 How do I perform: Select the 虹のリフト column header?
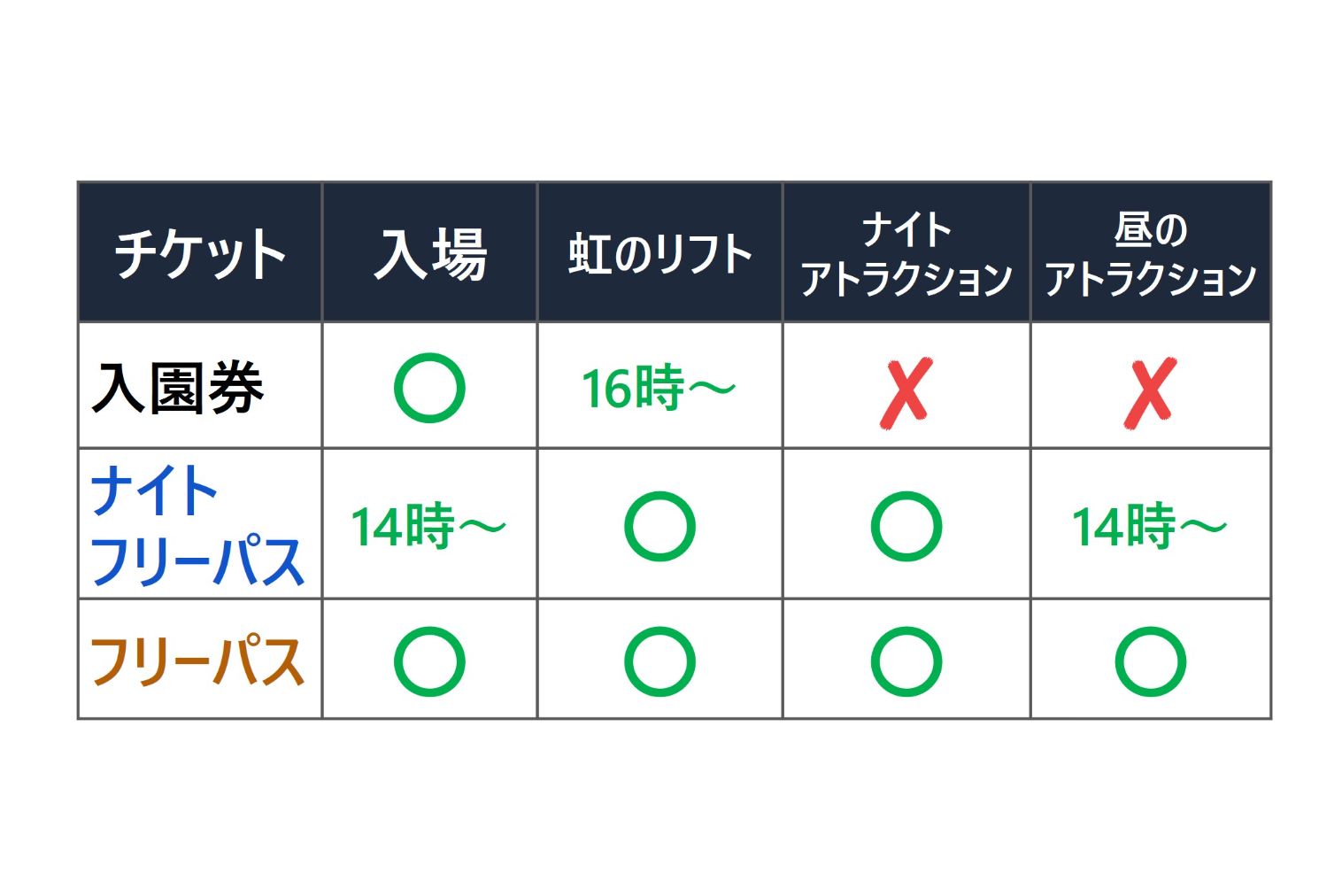coord(659,253)
